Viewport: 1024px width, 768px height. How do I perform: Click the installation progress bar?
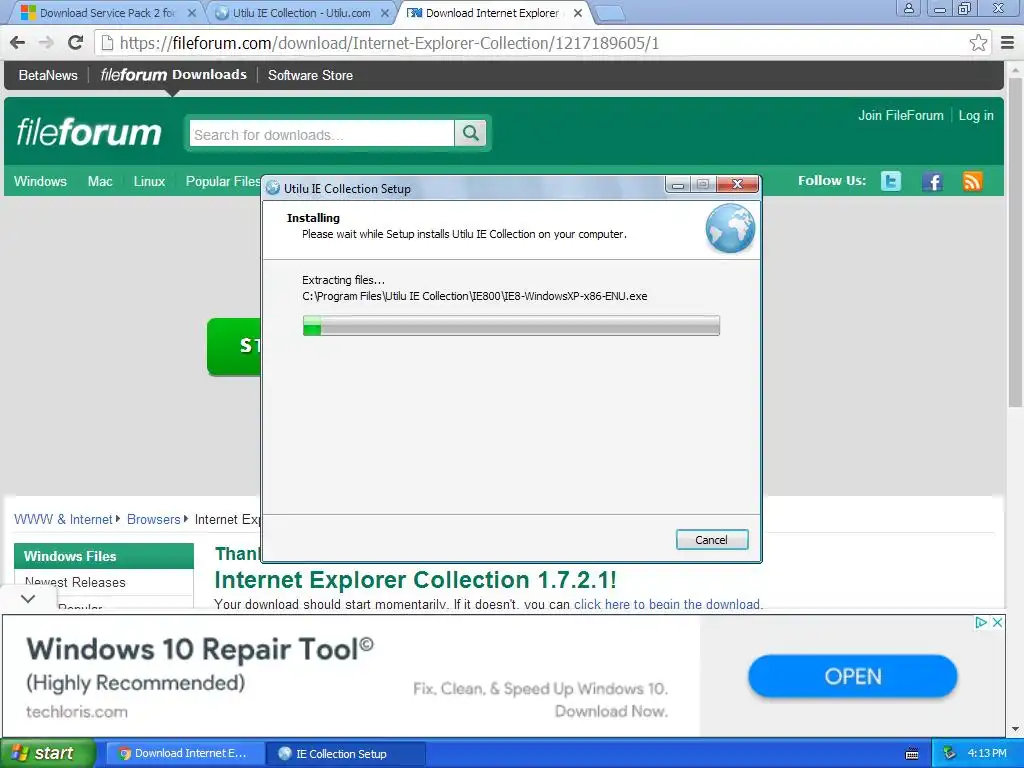point(511,325)
